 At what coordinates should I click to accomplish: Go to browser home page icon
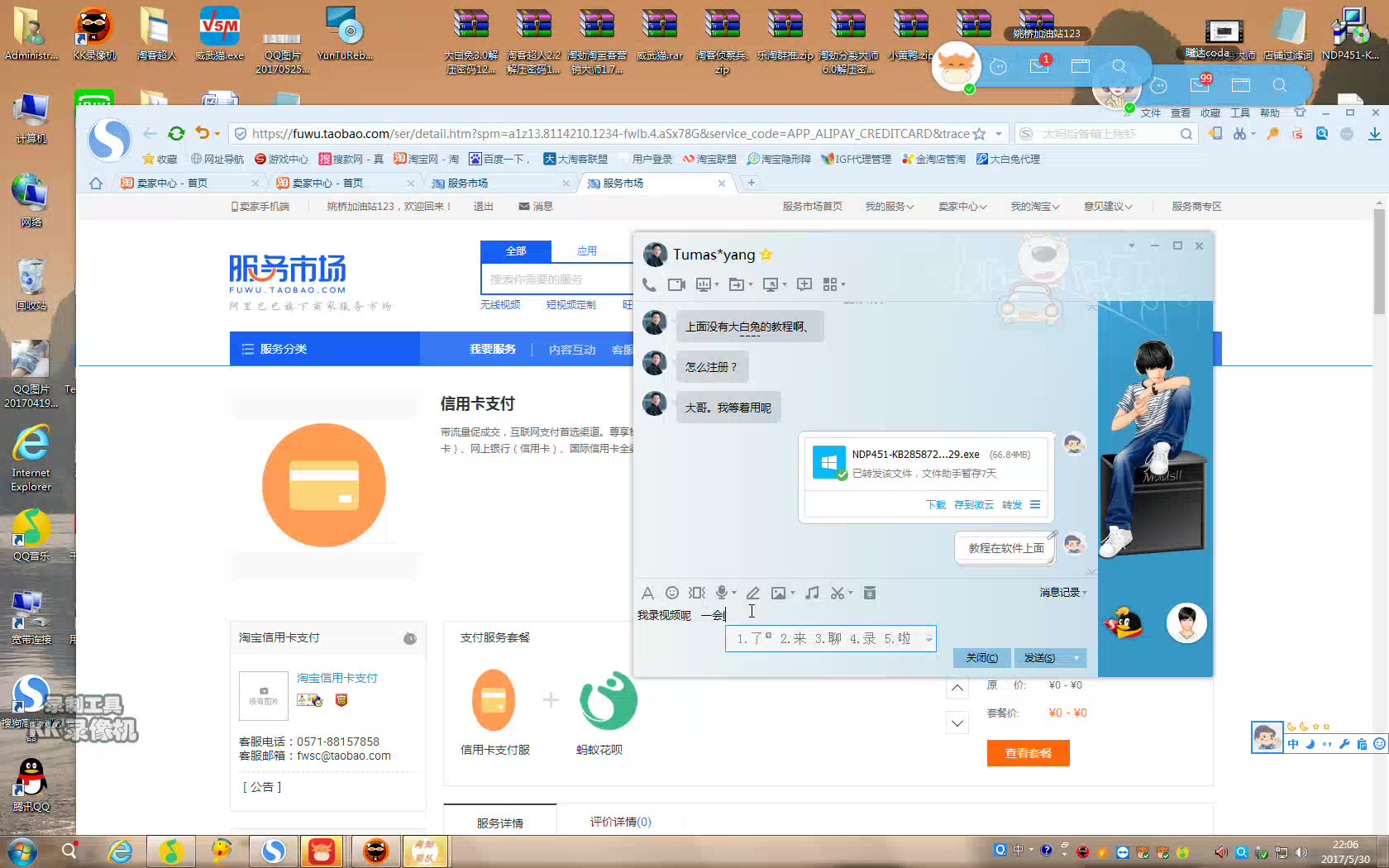(x=96, y=184)
